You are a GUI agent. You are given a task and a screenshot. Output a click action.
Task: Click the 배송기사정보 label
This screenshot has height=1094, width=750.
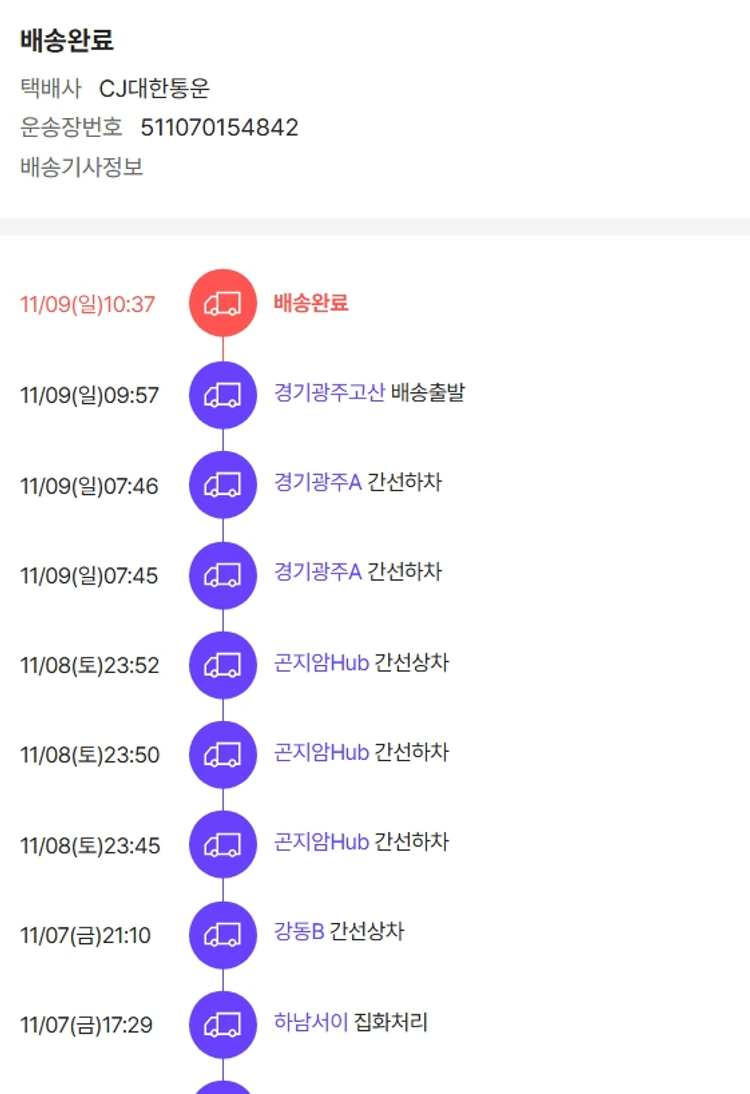tap(82, 167)
